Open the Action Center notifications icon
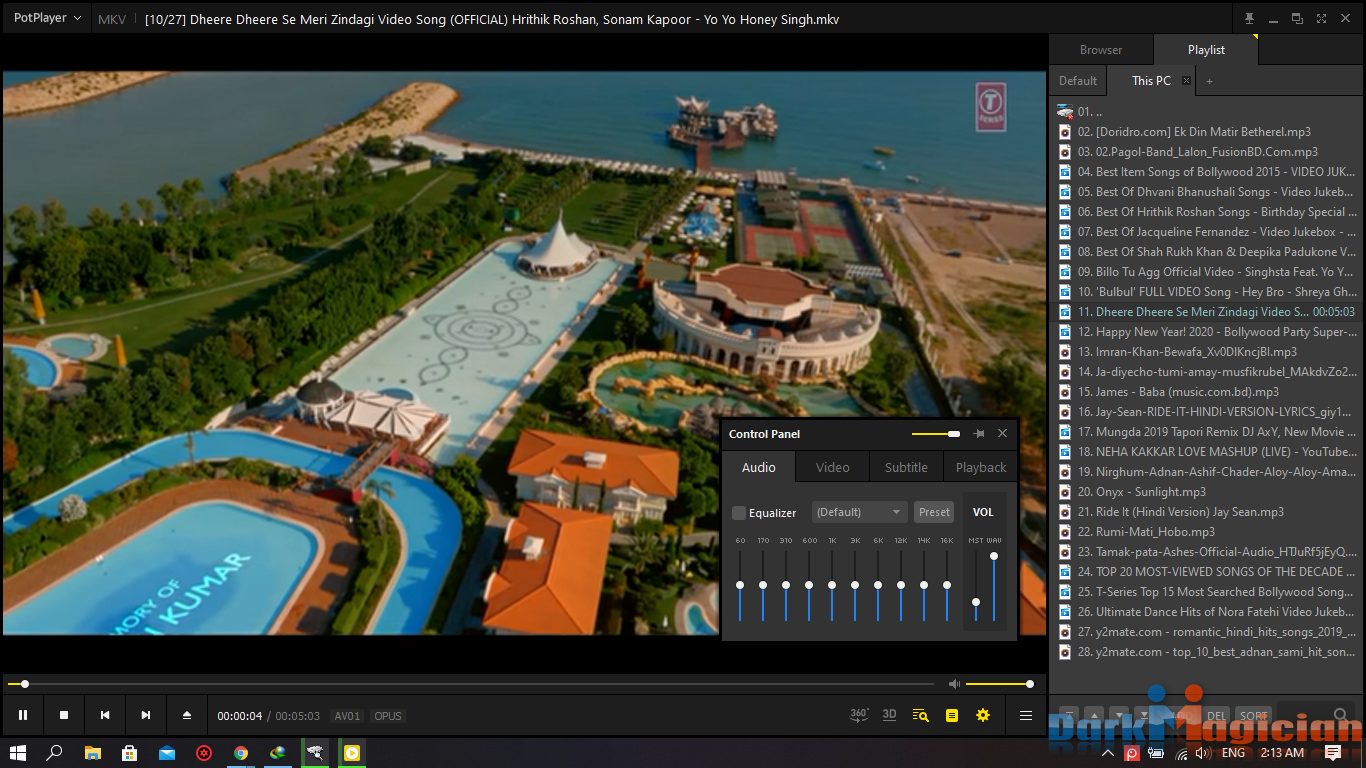The image size is (1366, 768). click(x=1333, y=753)
